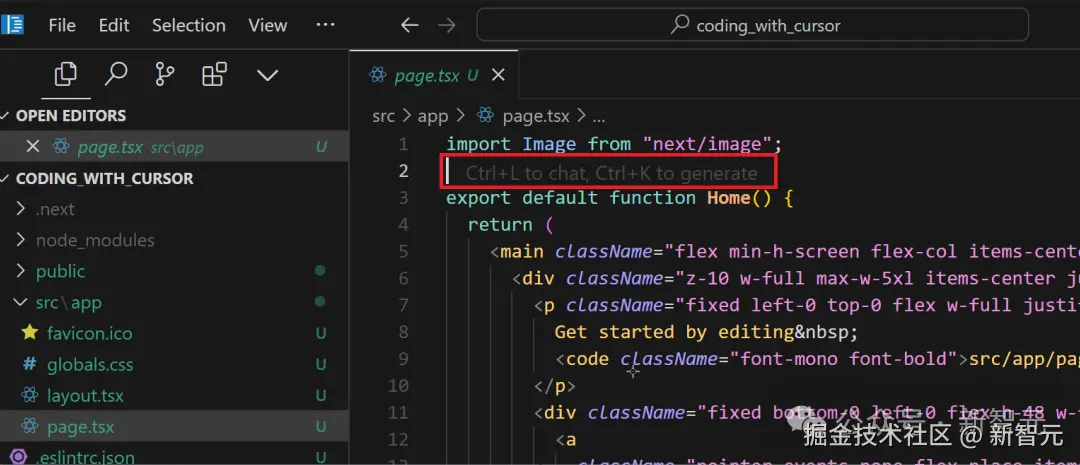Click the coding_with_cursor search box
Screen dimensions: 1080x465
(x=754, y=25)
